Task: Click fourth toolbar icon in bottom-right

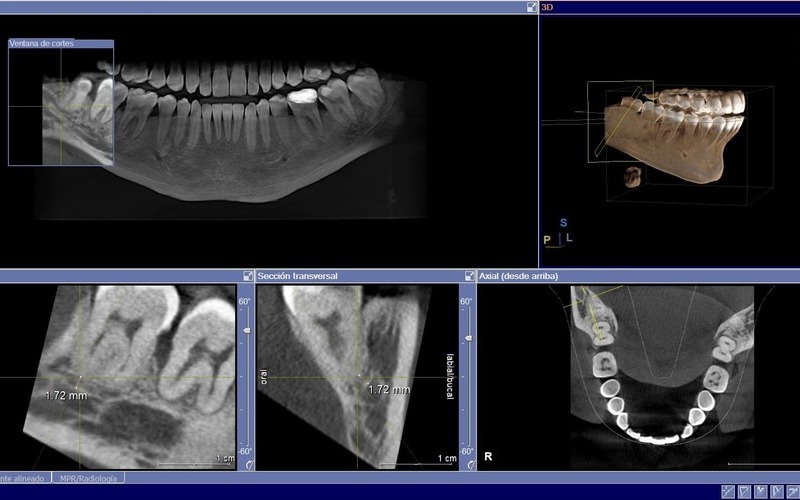Action: [777, 491]
